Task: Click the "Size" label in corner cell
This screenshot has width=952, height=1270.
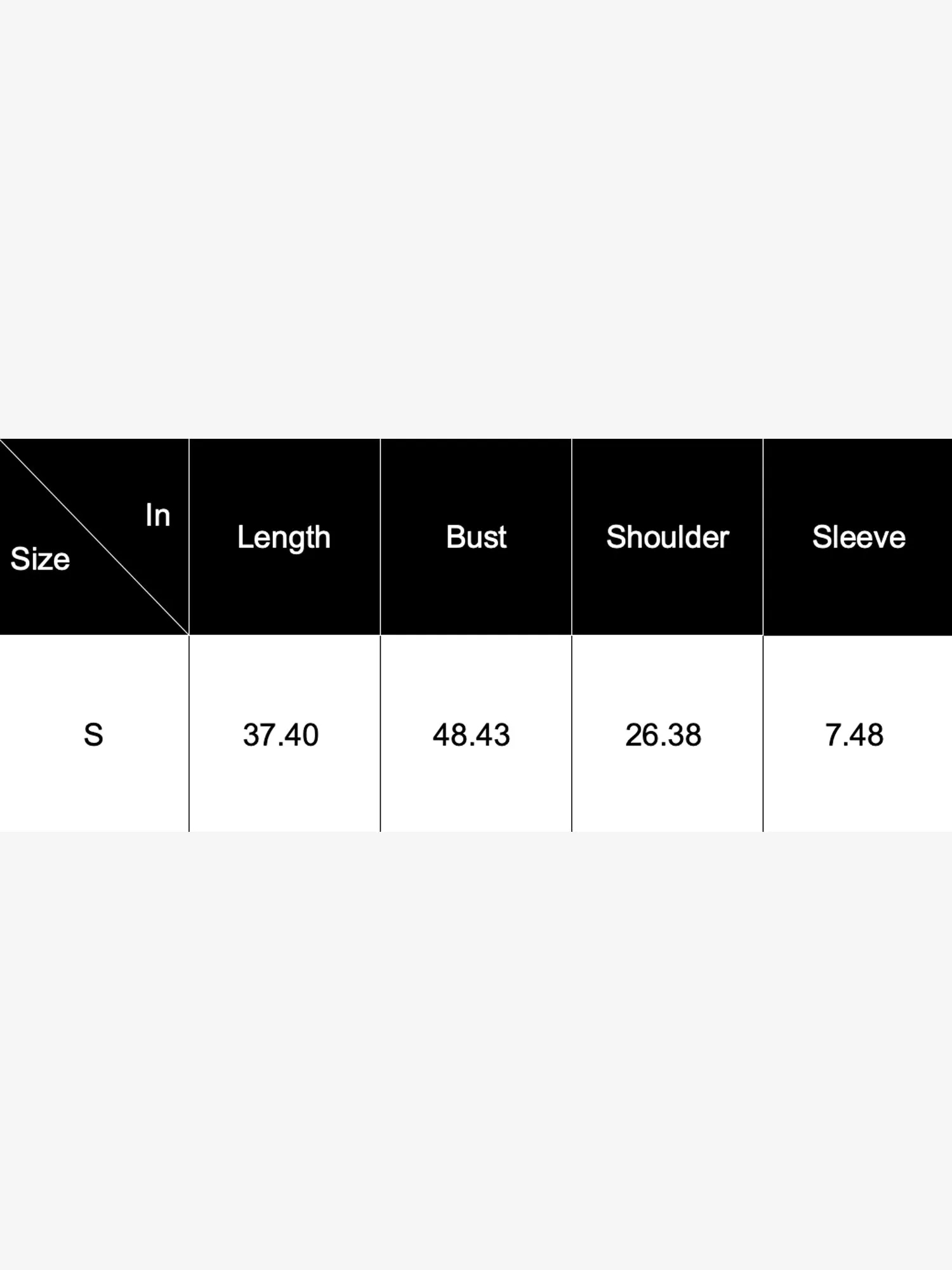Action: coord(40,559)
